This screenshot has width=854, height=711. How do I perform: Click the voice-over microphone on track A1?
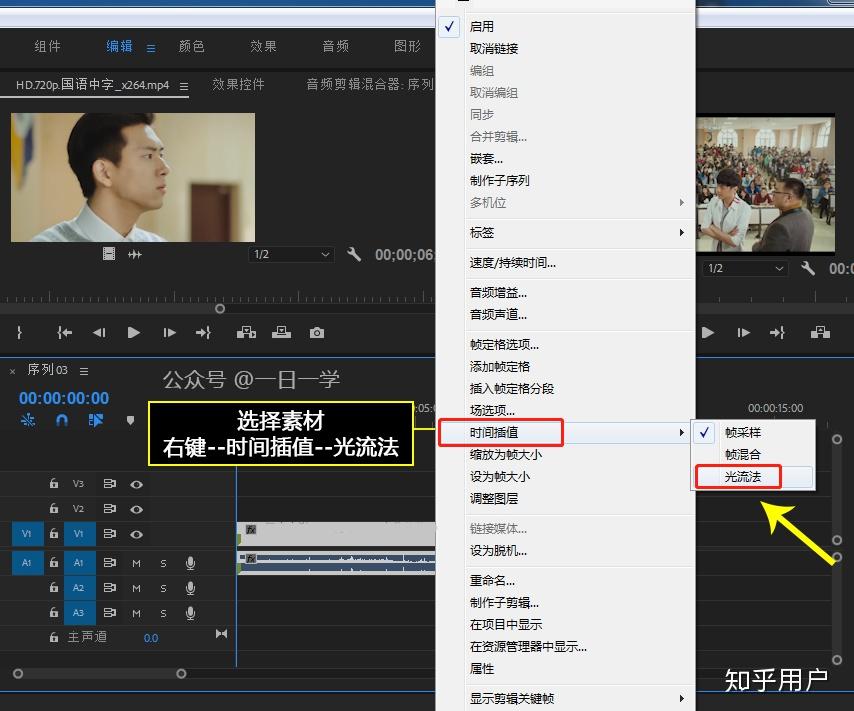click(190, 563)
